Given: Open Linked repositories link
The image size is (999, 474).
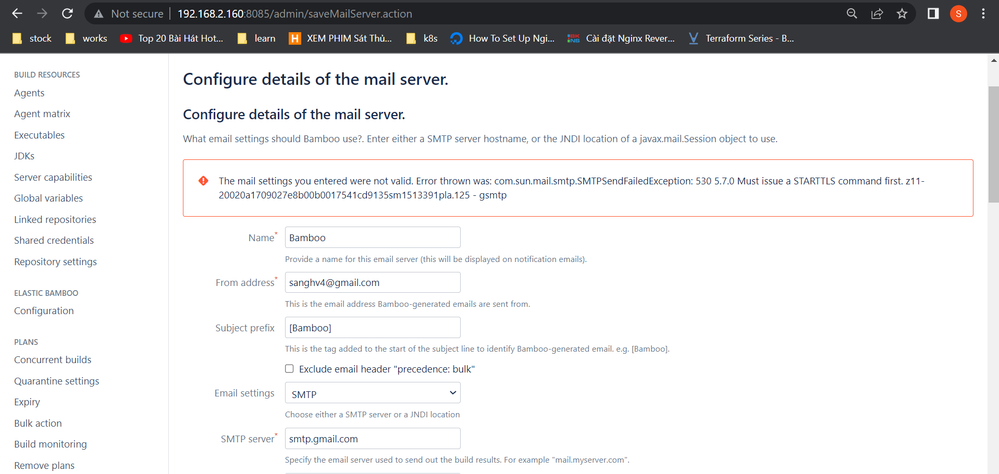Looking at the screenshot, I should (x=55, y=219).
